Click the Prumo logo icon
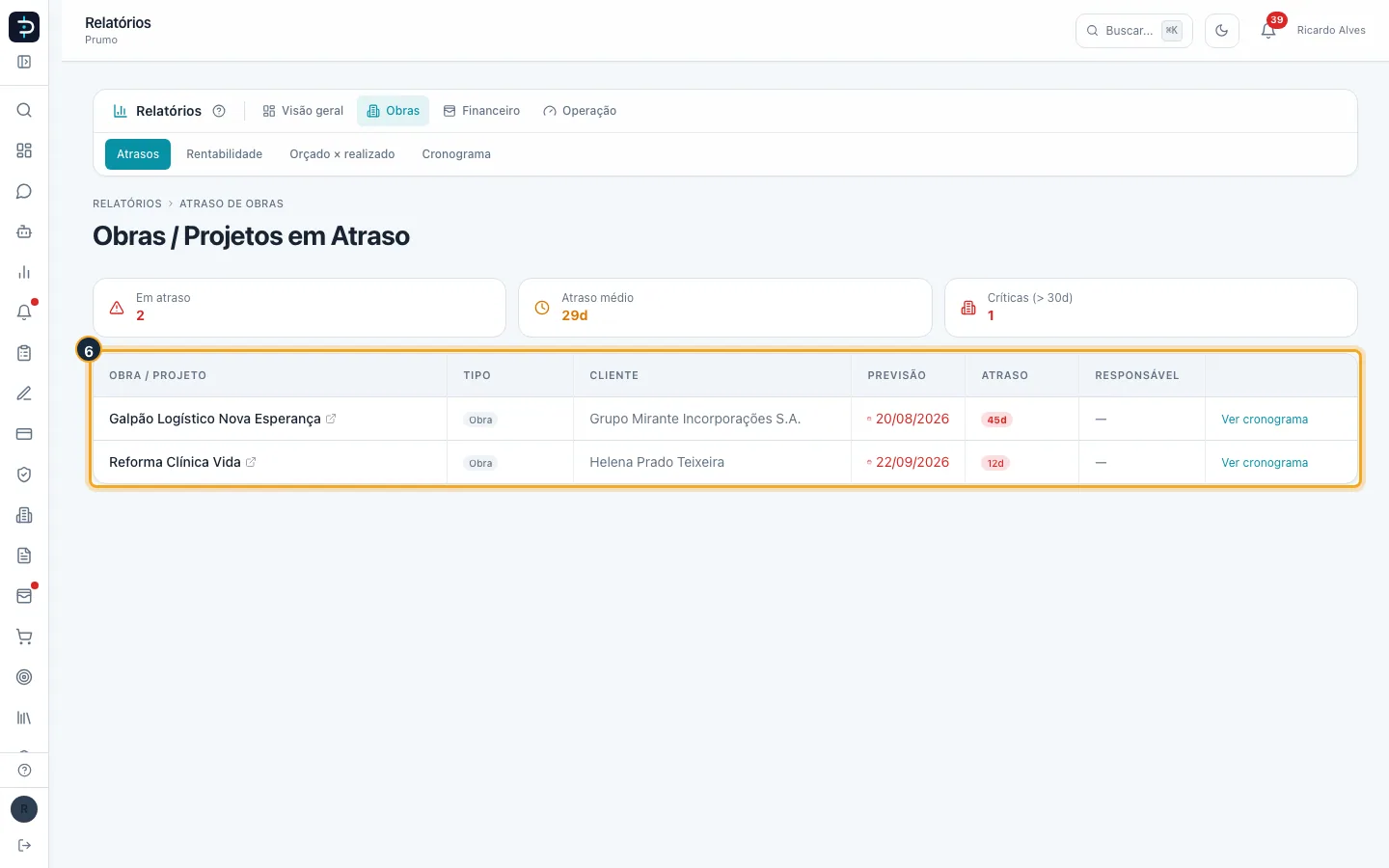The width and height of the screenshot is (1389, 868). point(24,27)
